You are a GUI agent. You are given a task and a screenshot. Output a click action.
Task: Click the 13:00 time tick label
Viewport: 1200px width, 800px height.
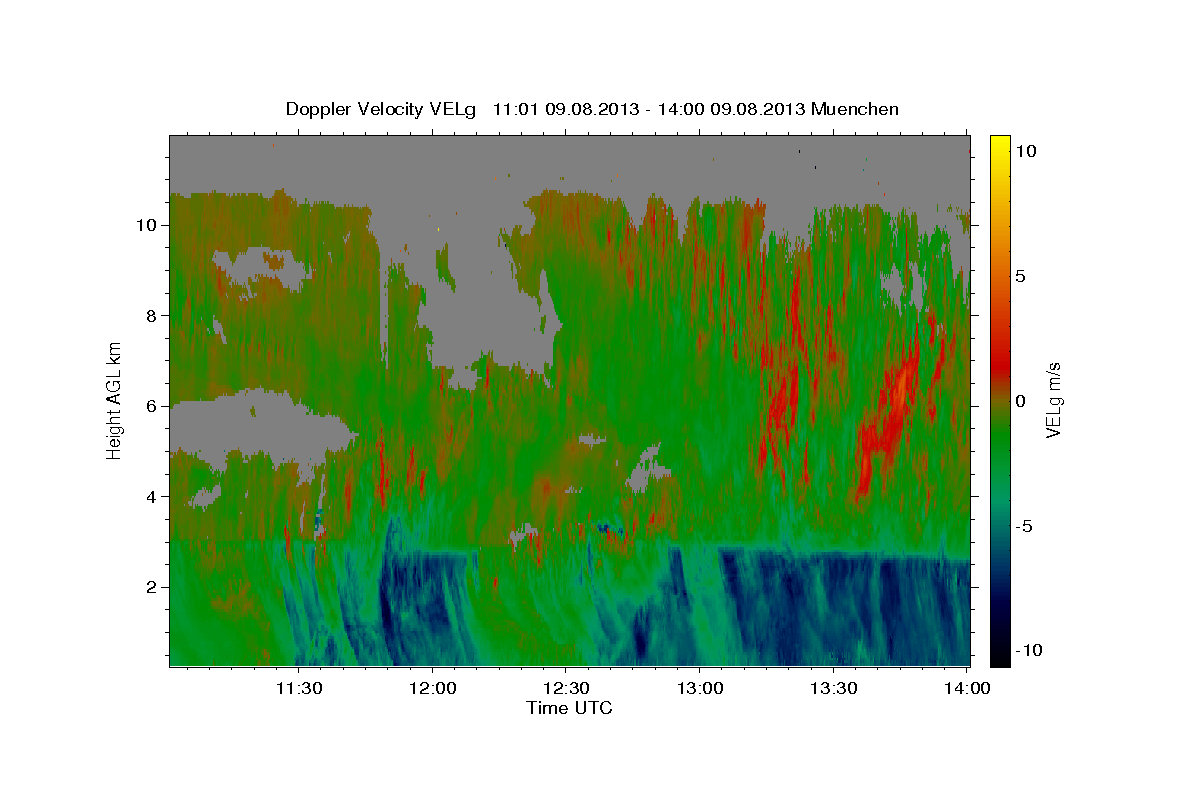pyautogui.click(x=700, y=688)
